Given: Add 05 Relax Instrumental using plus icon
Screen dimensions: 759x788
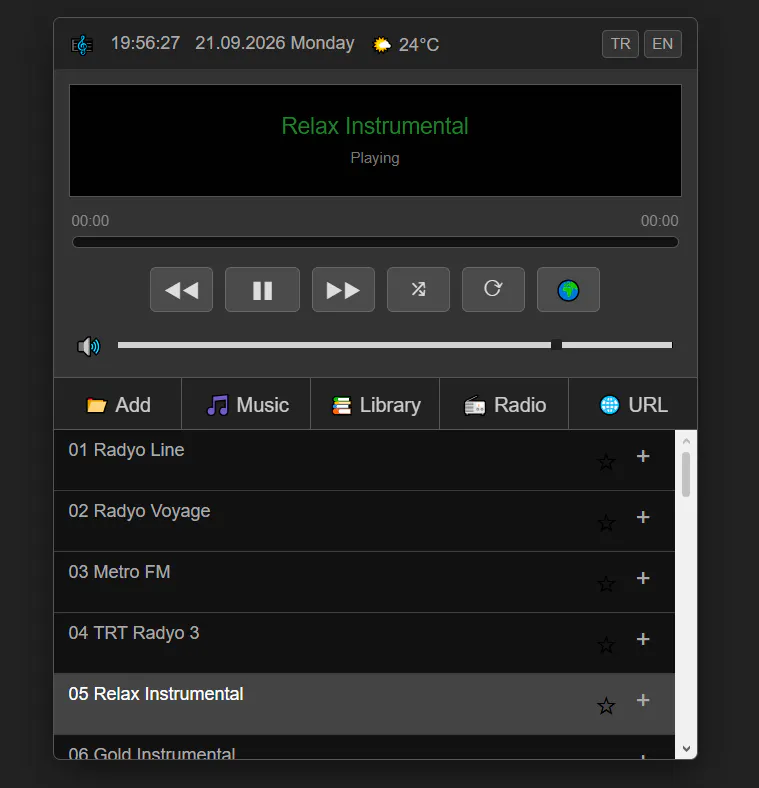Looking at the screenshot, I should point(643,700).
